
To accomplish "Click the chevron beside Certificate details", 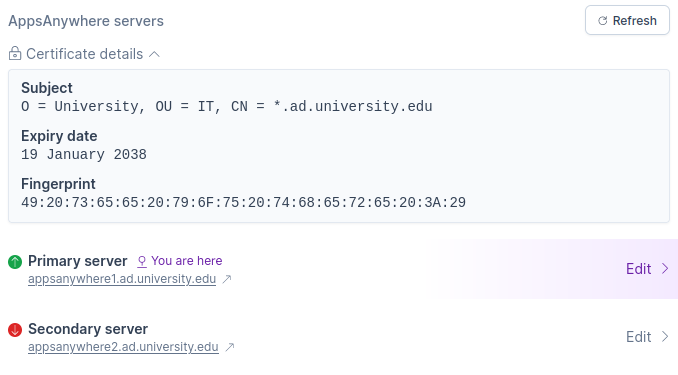I will pos(154,54).
